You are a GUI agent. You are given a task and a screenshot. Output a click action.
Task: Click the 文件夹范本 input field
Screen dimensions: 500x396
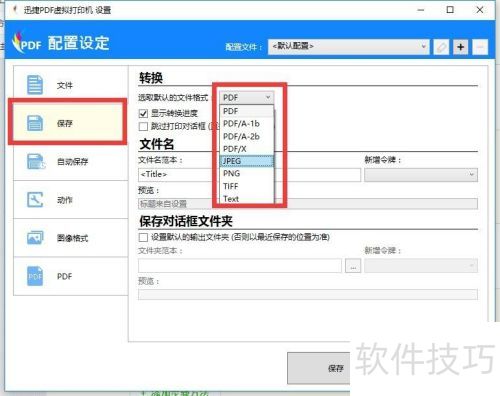coord(240,266)
